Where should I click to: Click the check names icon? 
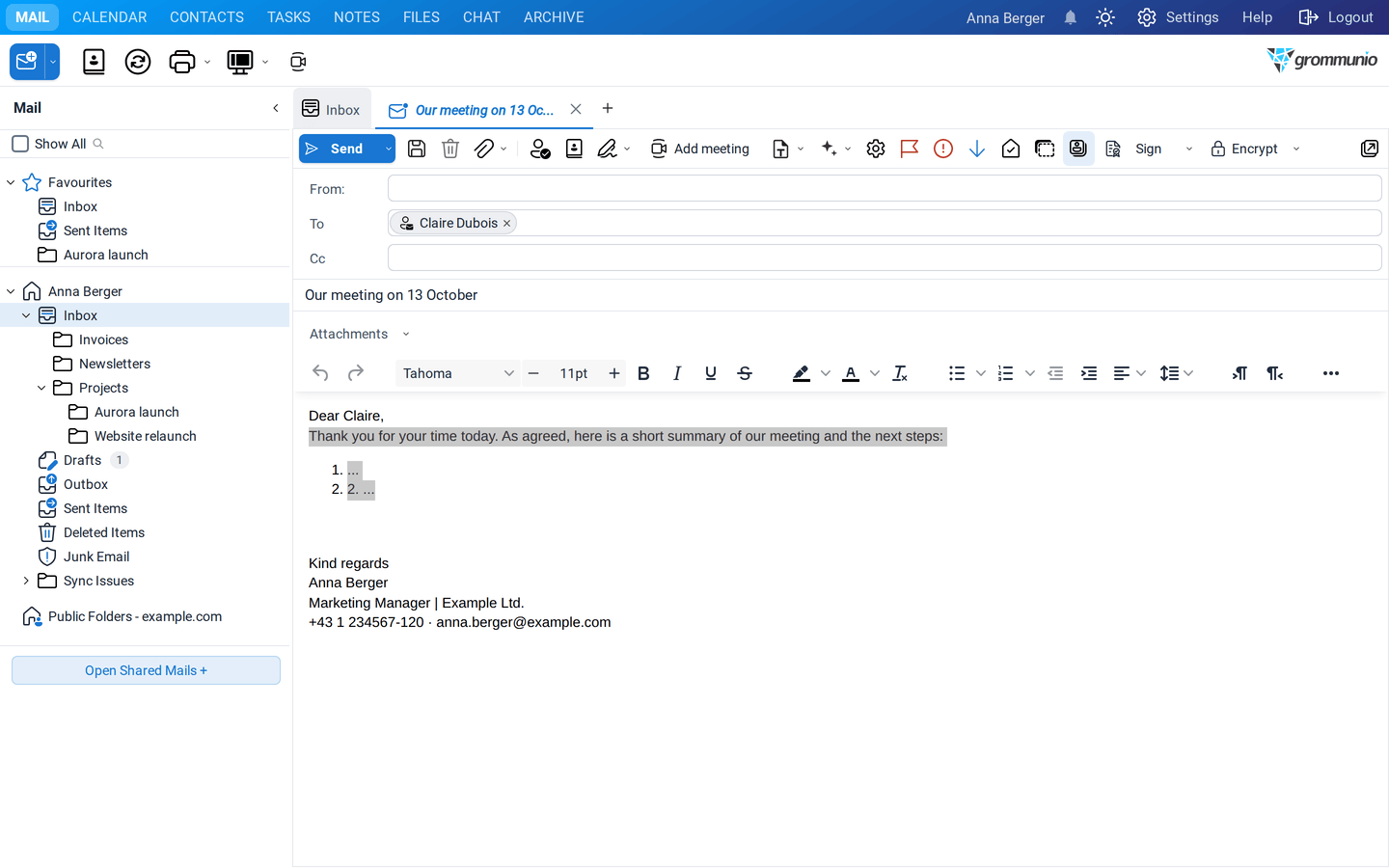540,149
